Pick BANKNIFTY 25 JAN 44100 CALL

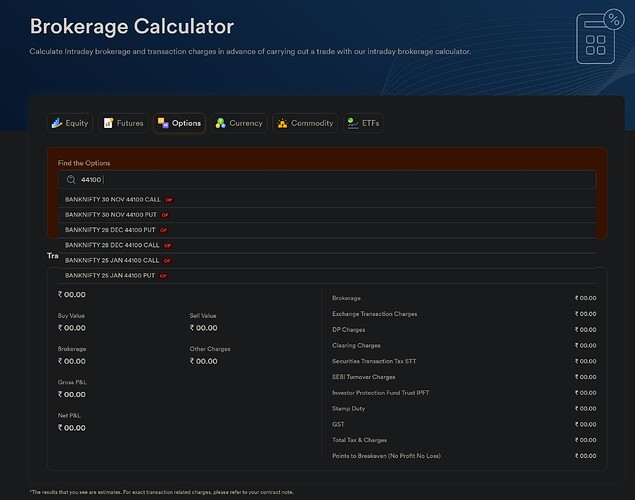(x=327, y=260)
